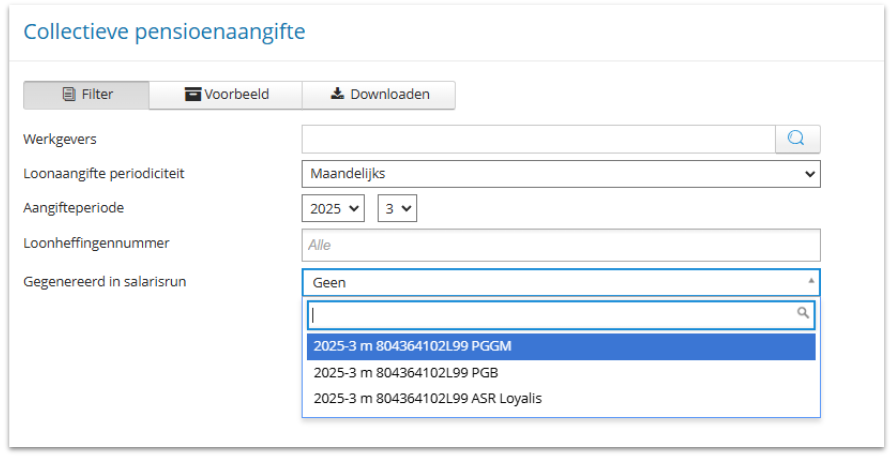
Task: Select the Filter tab
Action: (87, 95)
